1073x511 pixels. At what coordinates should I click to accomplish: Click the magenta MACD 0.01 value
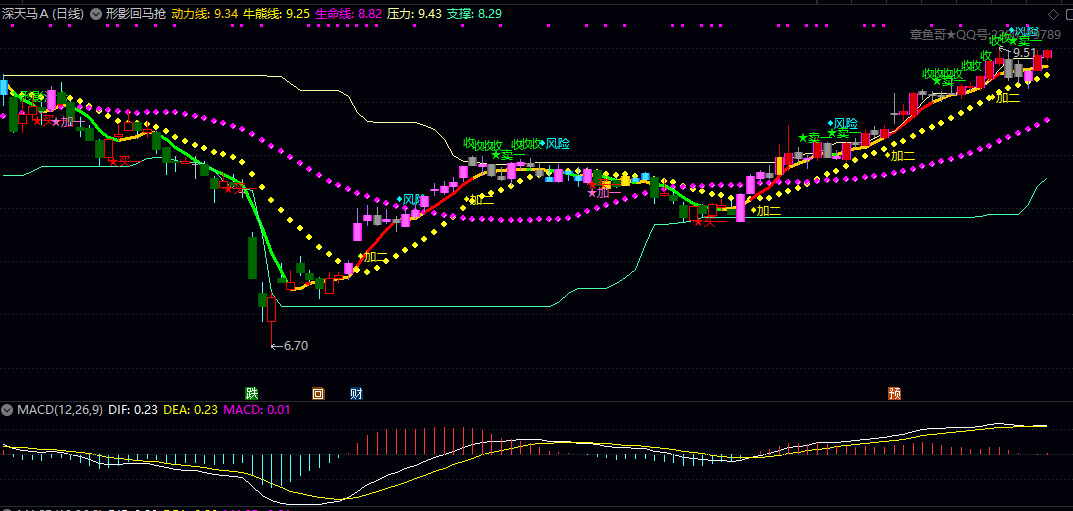257,410
